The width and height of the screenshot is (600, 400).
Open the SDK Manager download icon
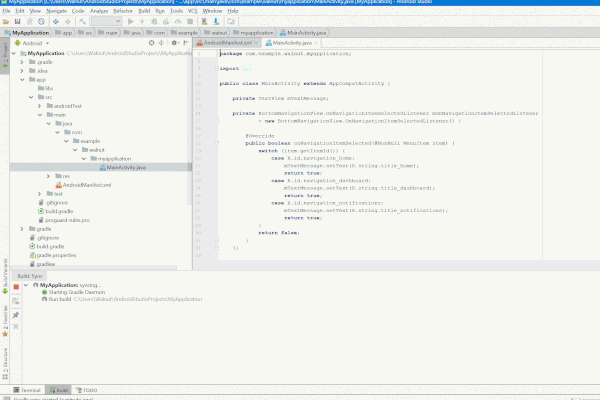tap(216, 22)
